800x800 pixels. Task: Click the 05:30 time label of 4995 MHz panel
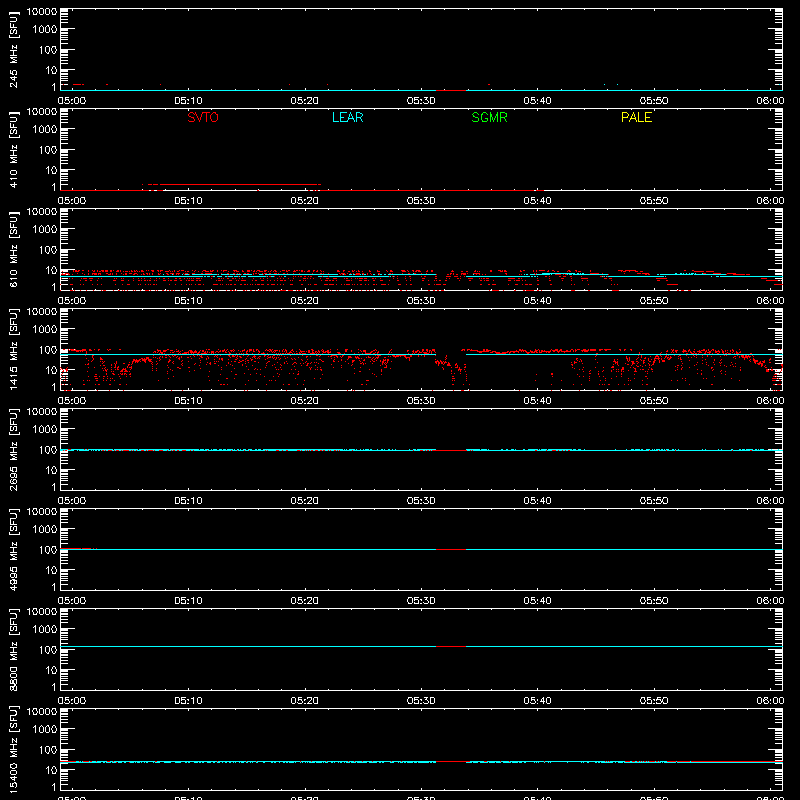[421, 601]
